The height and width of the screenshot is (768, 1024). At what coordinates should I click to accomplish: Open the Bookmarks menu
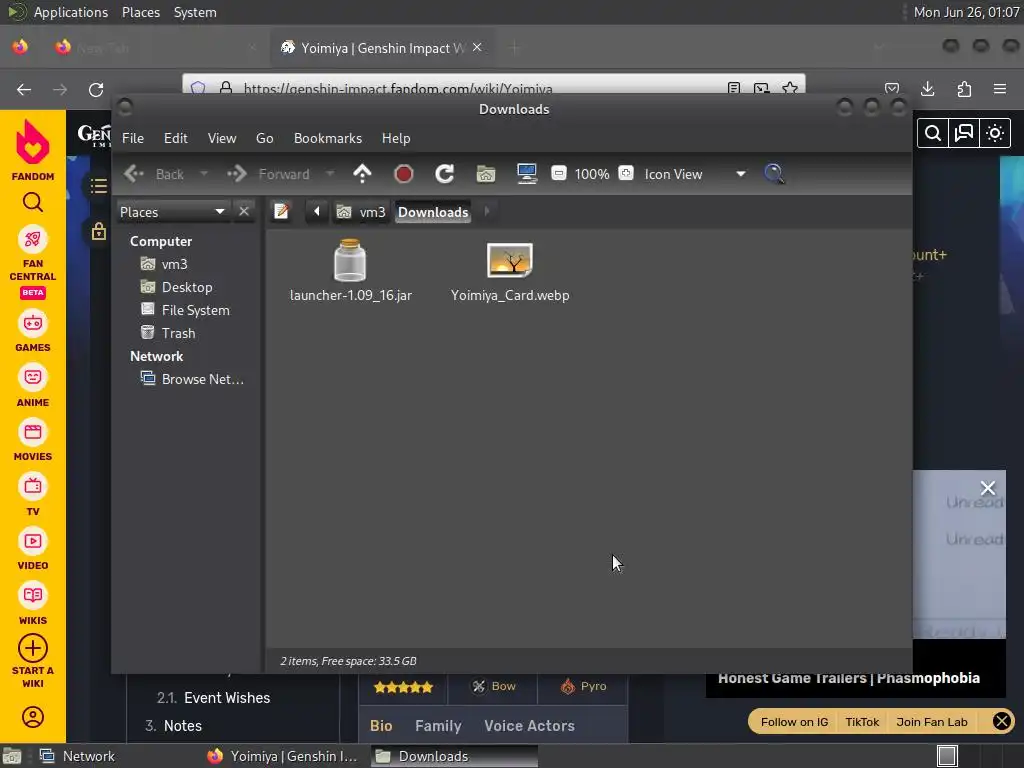[328, 138]
